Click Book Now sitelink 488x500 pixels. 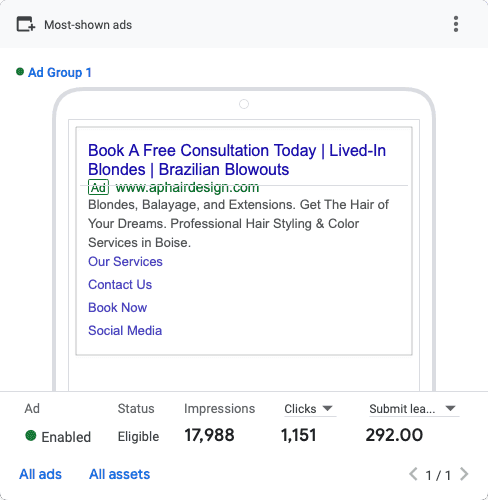coord(117,308)
